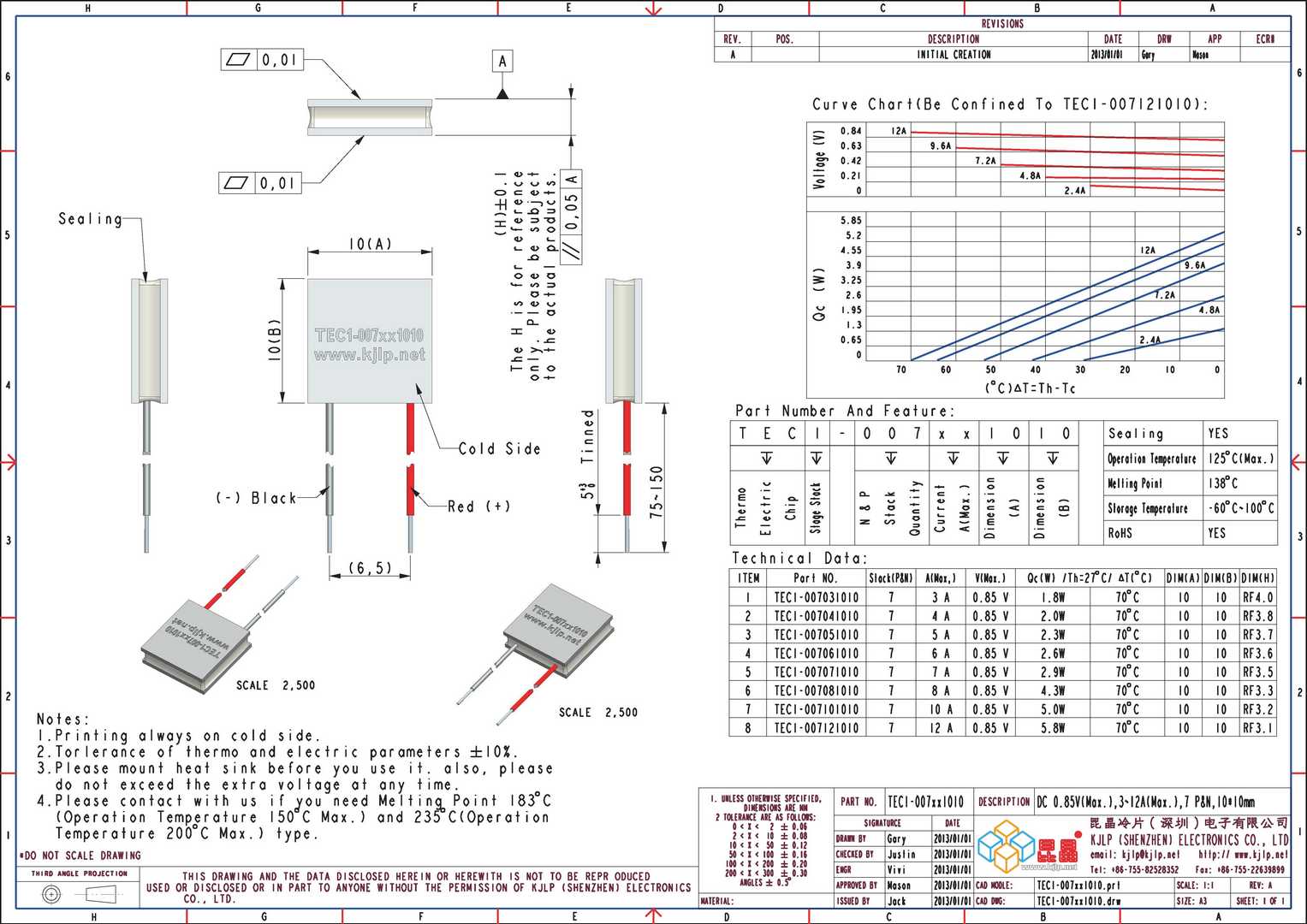Click part number TEC1-007061010 in table
Viewport: 1307px width, 924px height.
[x=816, y=654]
